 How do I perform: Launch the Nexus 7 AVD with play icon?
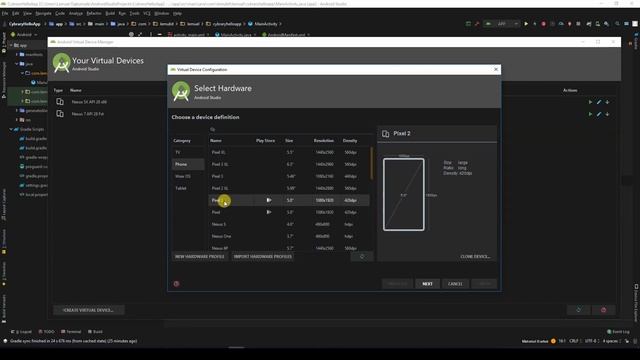tap(590, 114)
